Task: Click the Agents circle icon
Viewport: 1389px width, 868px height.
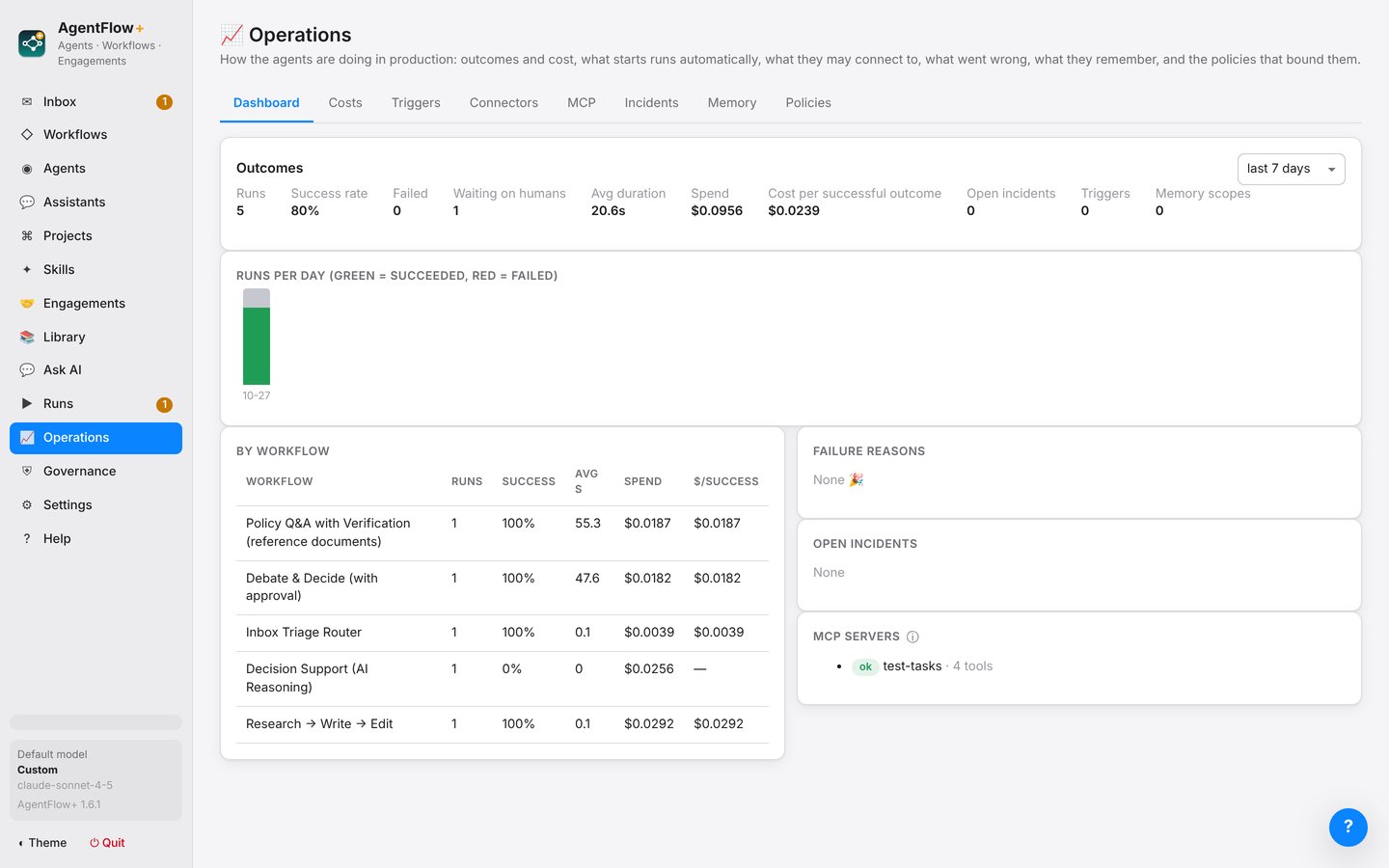Action: click(27, 169)
